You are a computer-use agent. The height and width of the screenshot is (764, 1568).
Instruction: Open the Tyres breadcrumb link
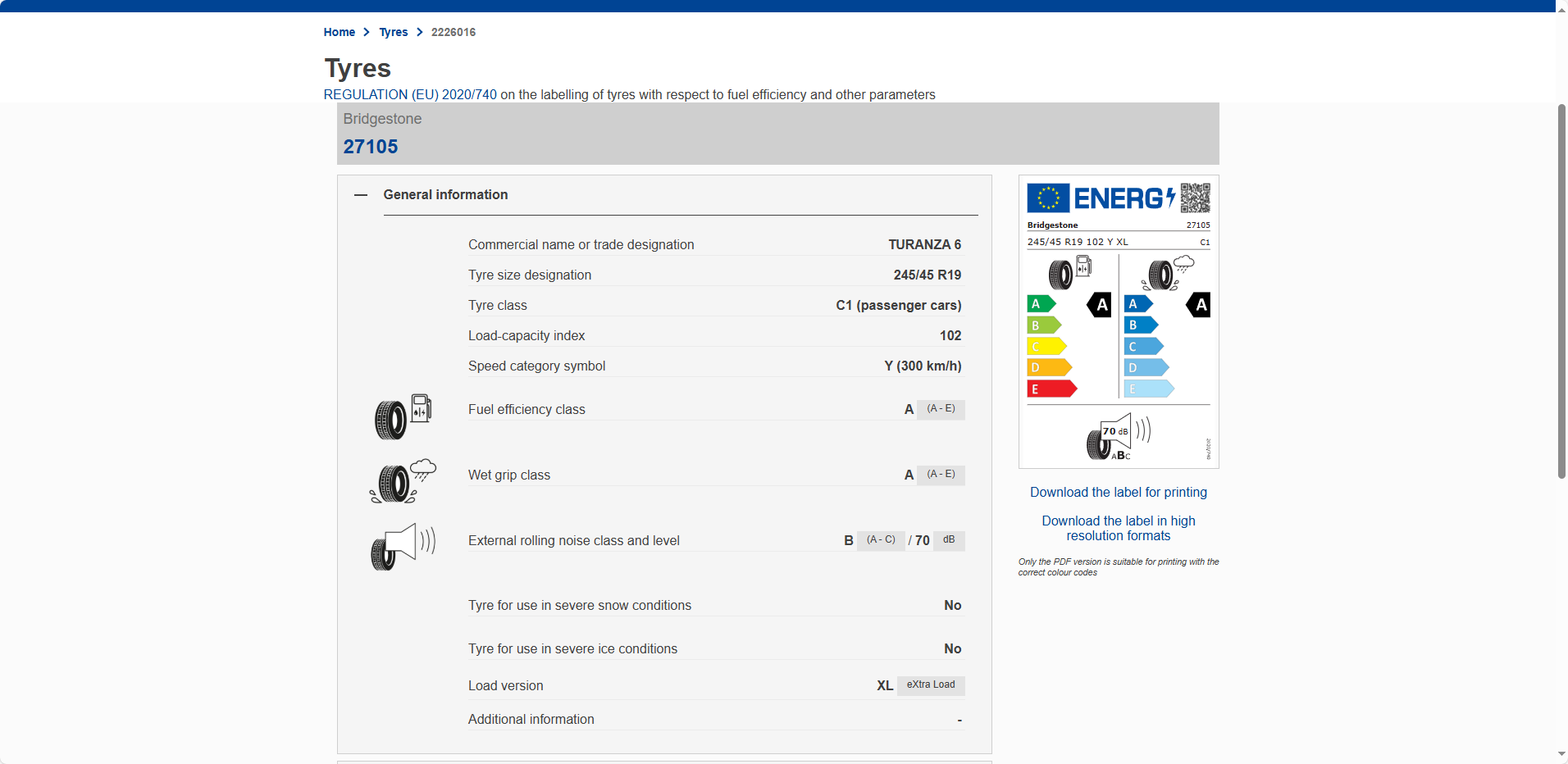393,32
